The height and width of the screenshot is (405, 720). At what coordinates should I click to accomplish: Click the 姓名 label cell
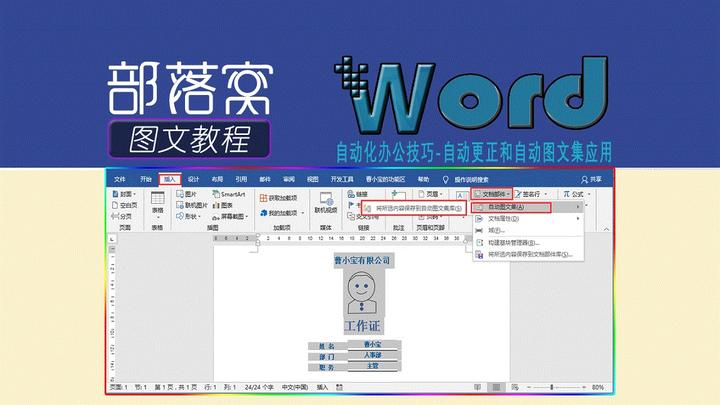click(x=327, y=346)
